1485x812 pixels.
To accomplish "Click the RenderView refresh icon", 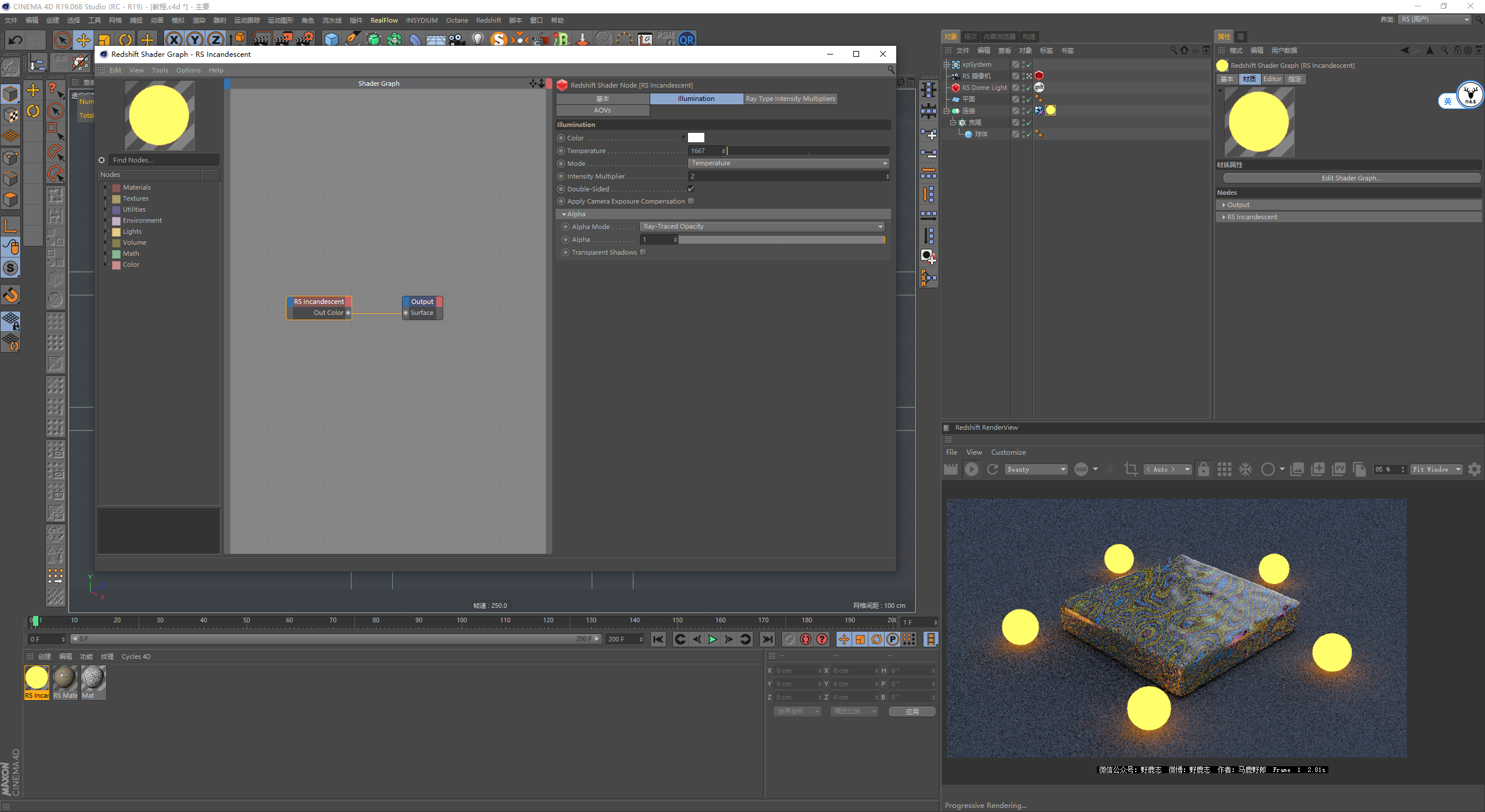I will point(993,469).
